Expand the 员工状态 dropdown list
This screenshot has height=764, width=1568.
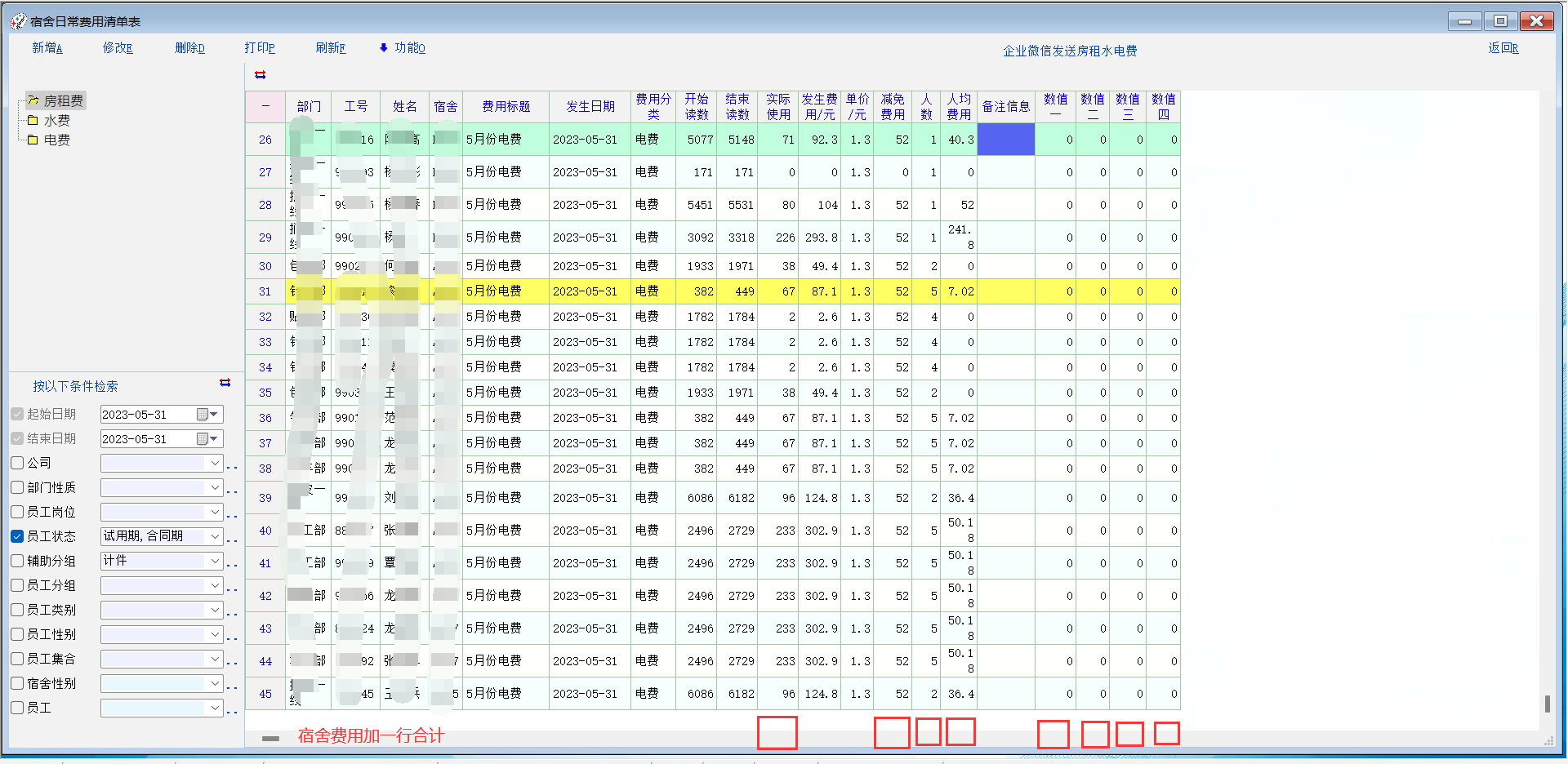[x=215, y=536]
